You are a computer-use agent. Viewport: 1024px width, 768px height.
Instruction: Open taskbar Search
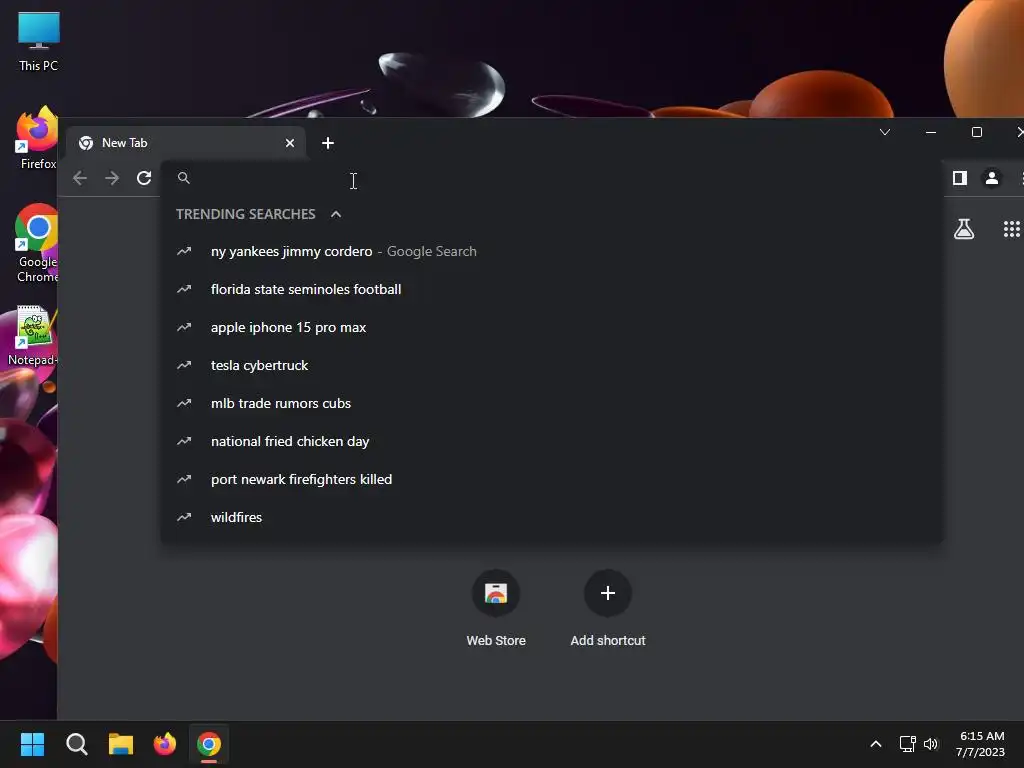pyautogui.click(x=76, y=744)
